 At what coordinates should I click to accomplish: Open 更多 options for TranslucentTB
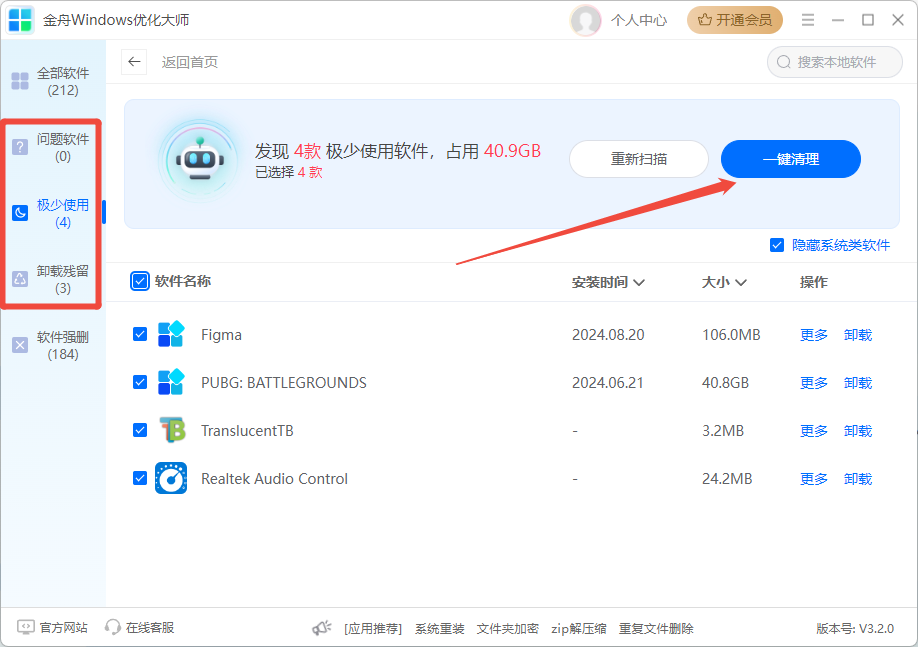coord(814,431)
